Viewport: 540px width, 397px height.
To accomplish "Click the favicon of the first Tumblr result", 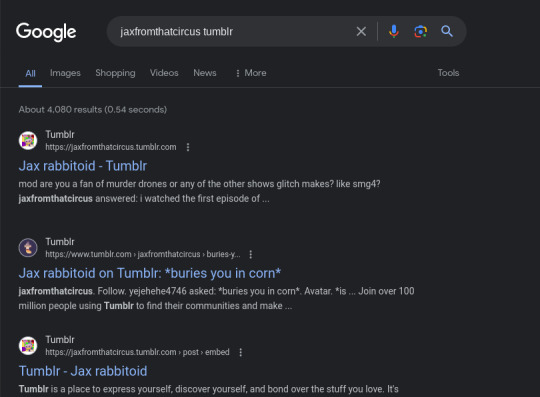I will tap(28, 140).
